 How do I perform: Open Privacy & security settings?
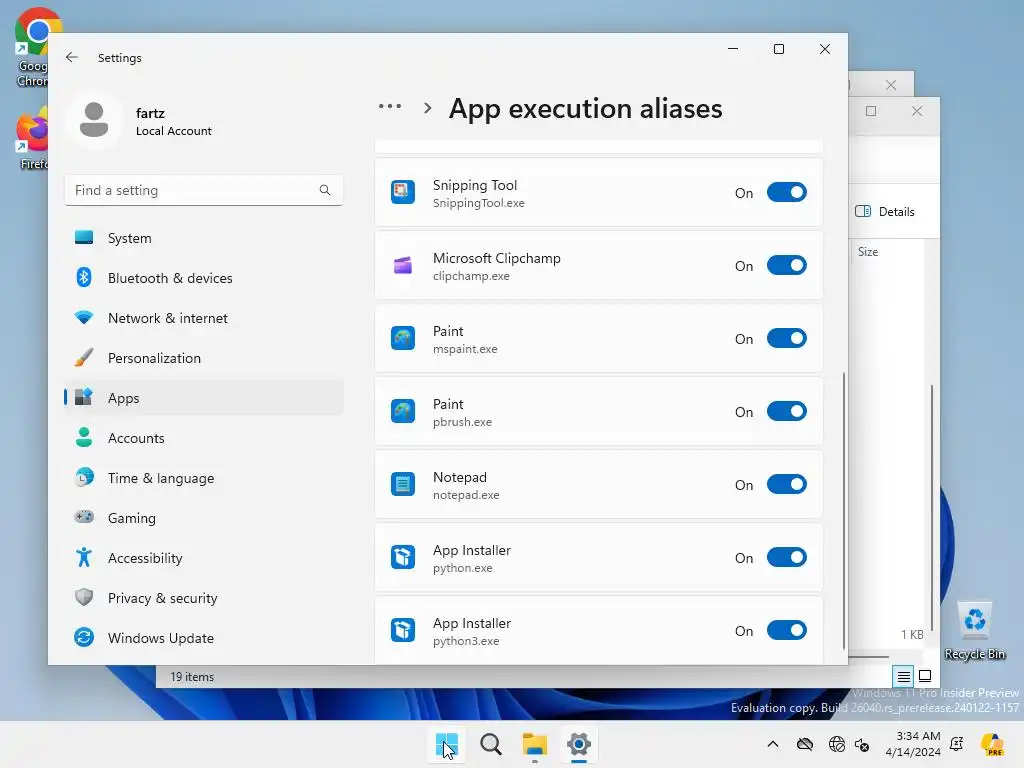coord(204,598)
